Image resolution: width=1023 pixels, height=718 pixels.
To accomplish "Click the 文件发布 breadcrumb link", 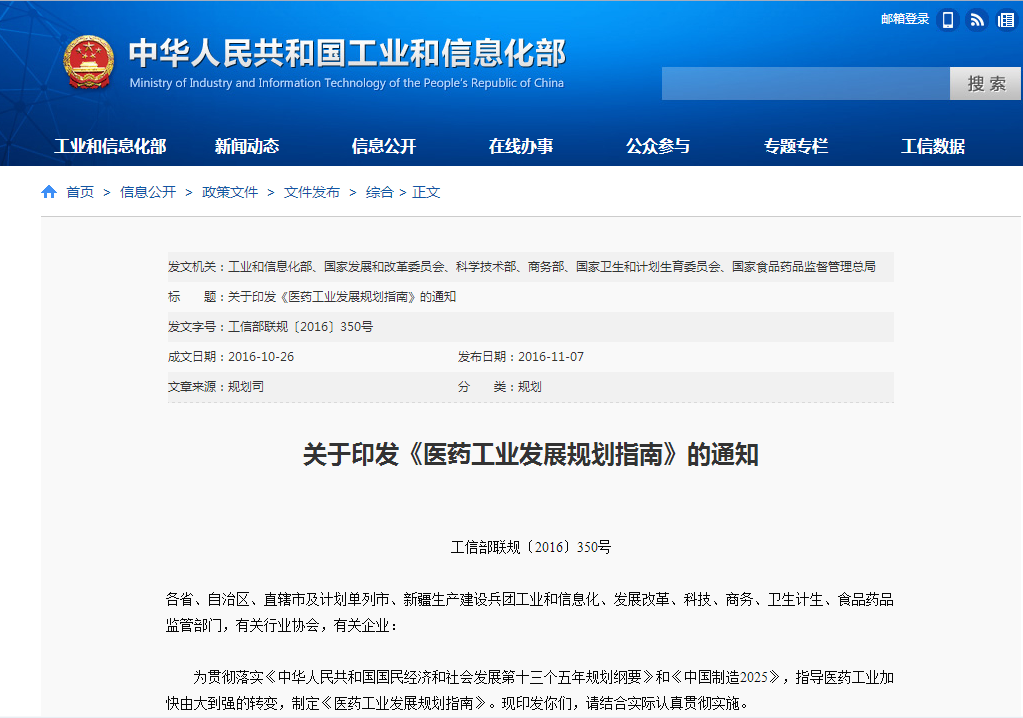I will 312,192.
